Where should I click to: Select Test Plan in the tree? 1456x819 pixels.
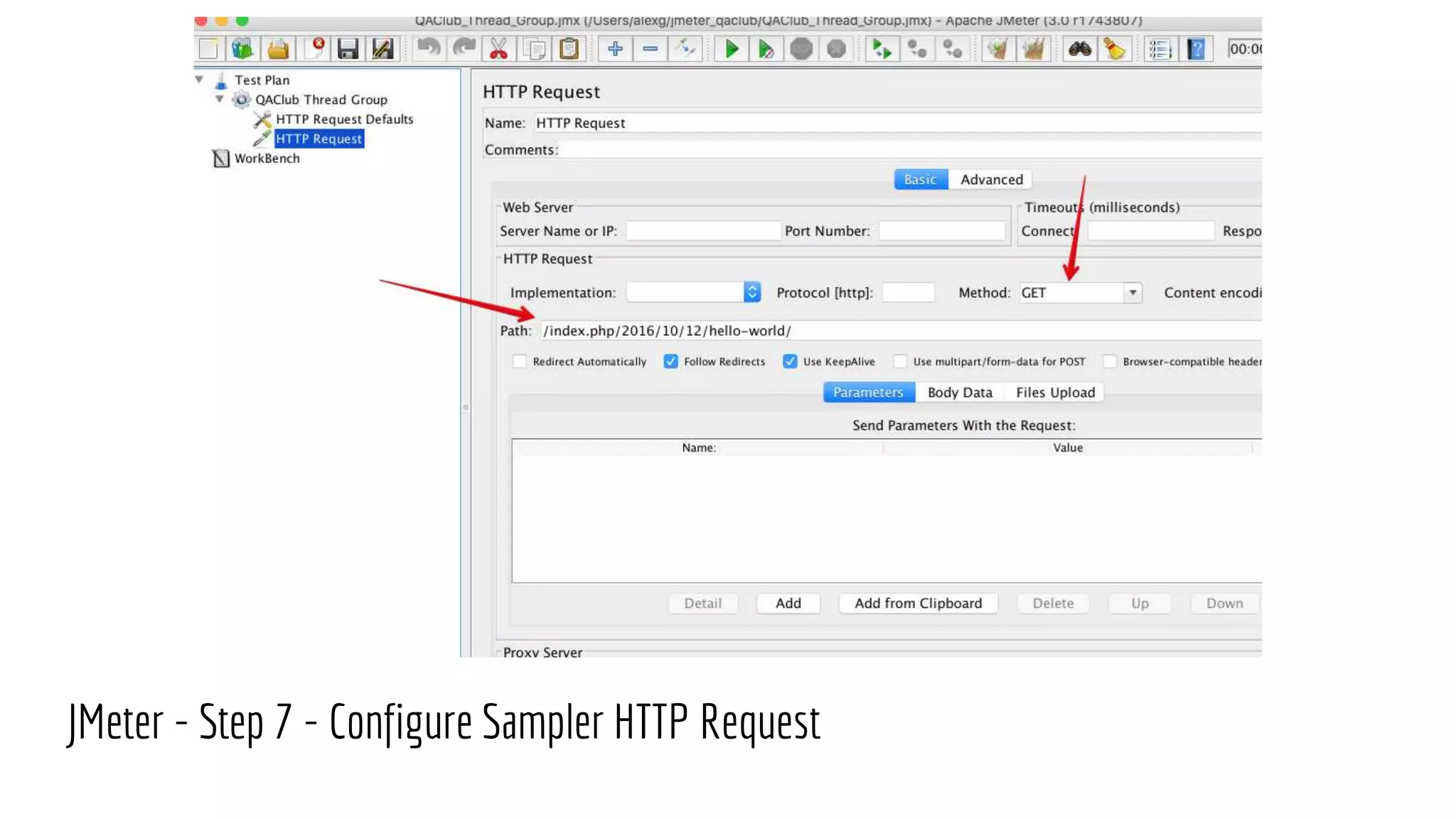(x=262, y=80)
